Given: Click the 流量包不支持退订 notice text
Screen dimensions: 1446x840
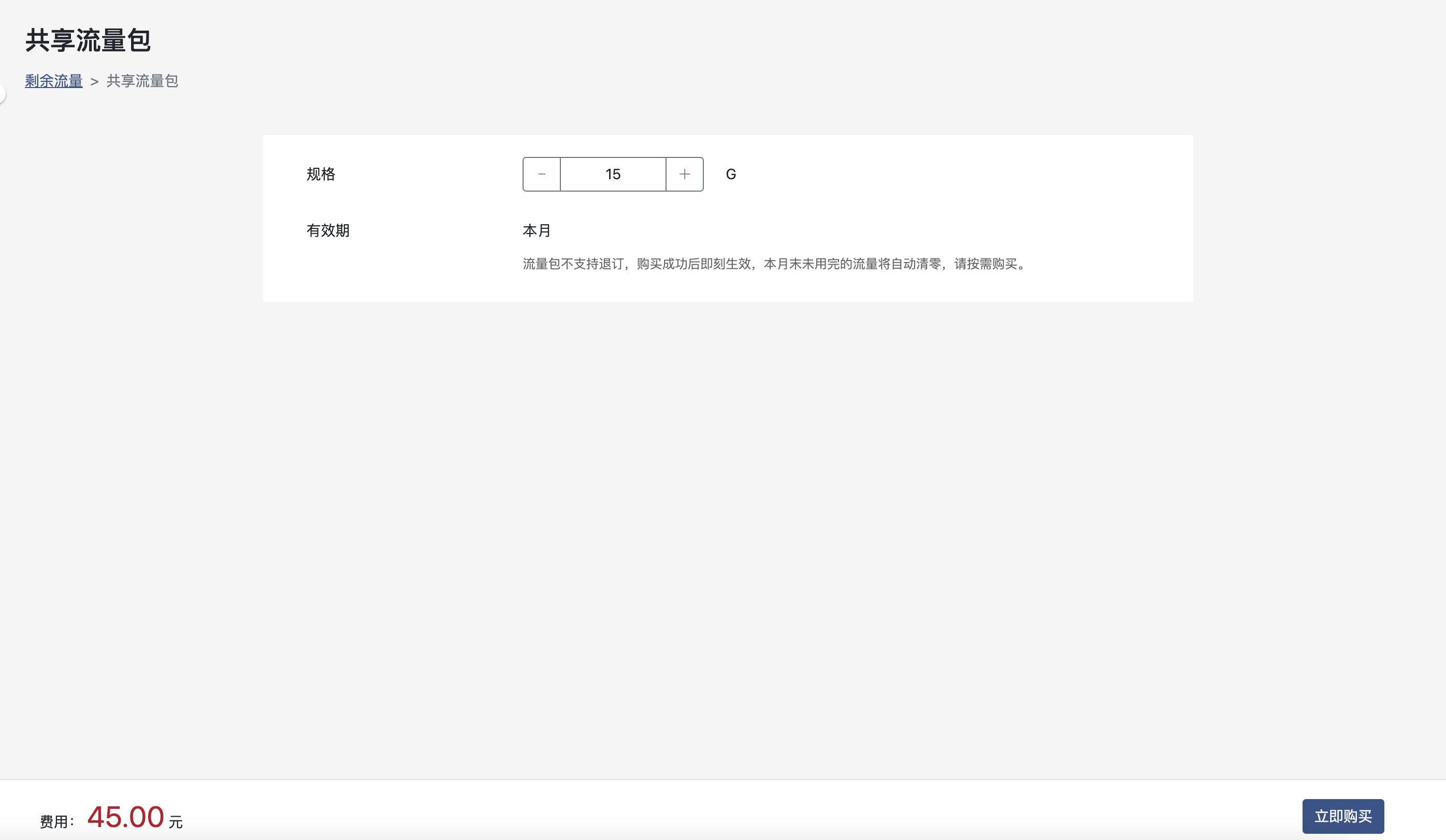Looking at the screenshot, I should tap(573, 264).
